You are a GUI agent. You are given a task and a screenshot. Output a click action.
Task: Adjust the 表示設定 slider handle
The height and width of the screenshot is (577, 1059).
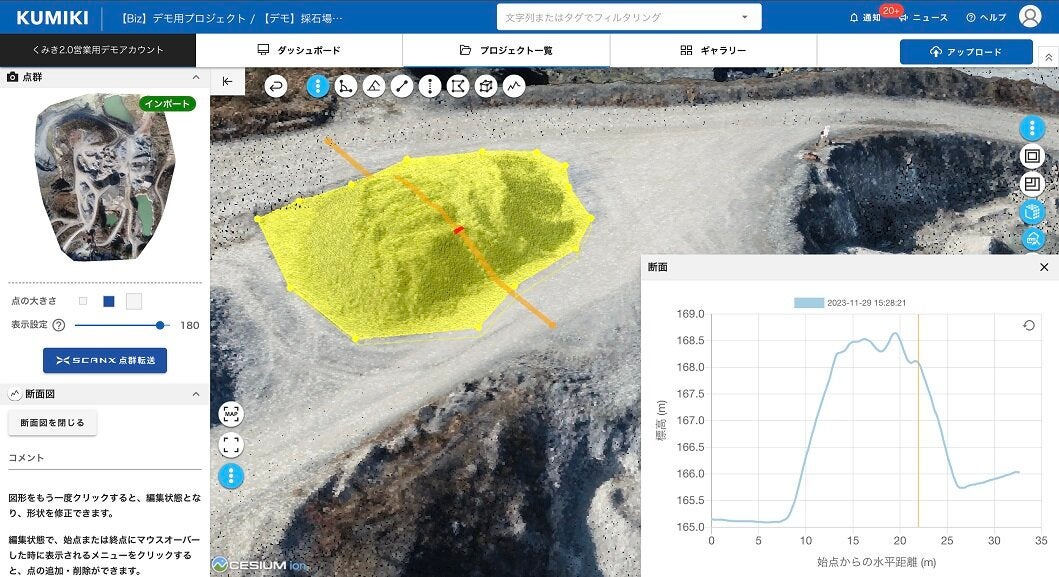(160, 325)
